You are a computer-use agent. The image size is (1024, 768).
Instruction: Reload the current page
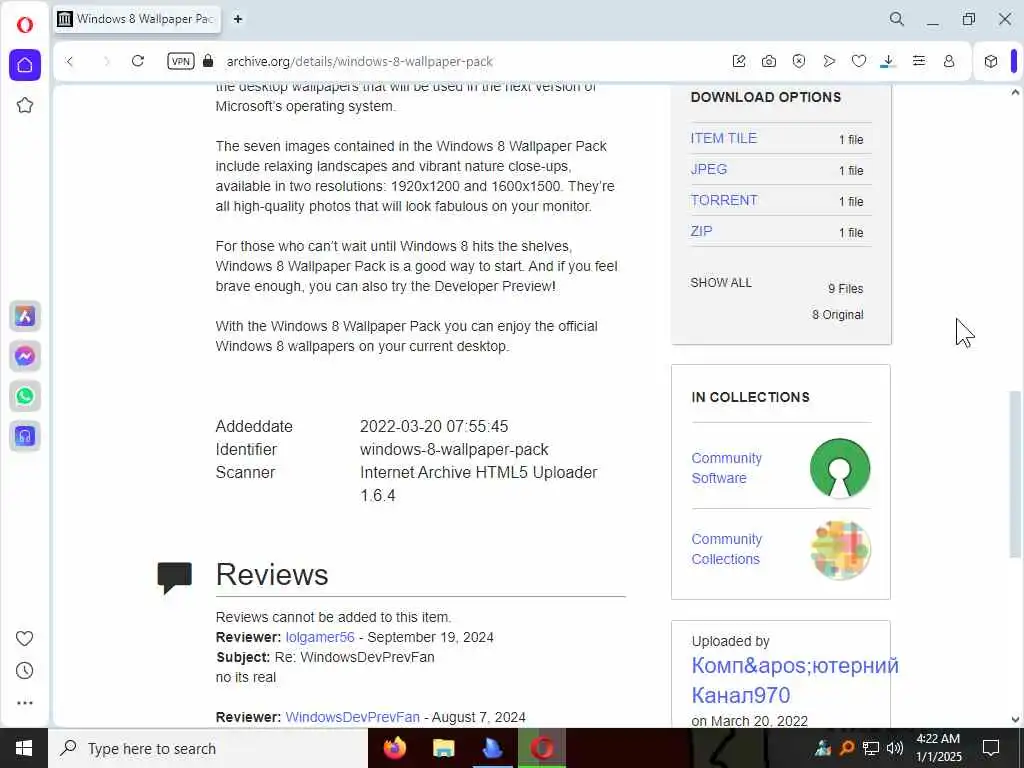138,61
